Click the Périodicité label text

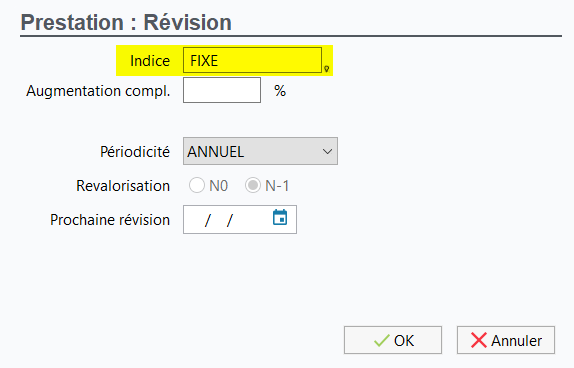pos(135,152)
